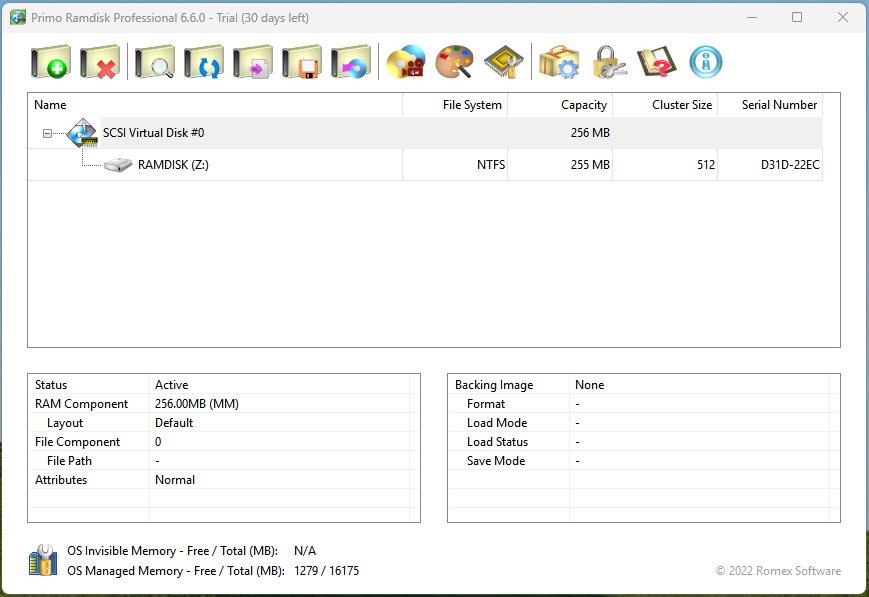Open the appearance customization palette
869x597 pixels.
point(454,61)
